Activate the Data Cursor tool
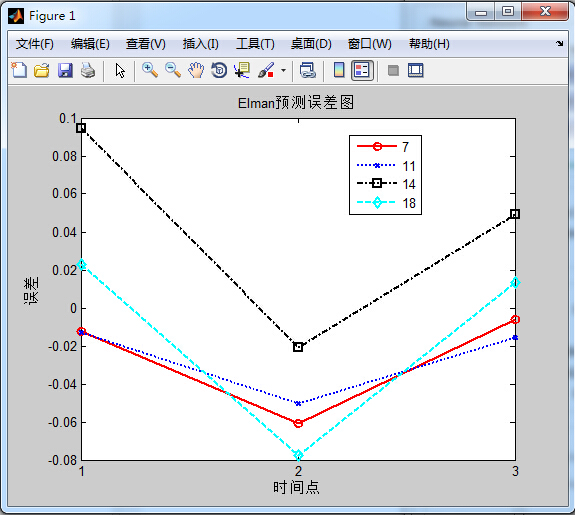 242,70
